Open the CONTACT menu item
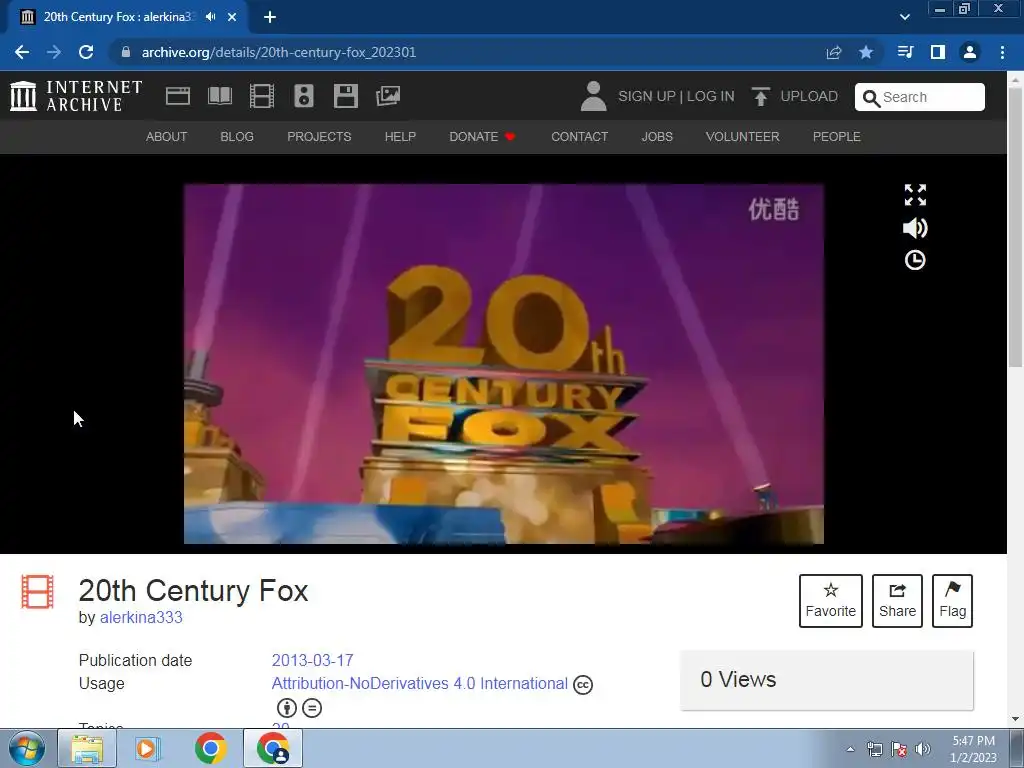The height and width of the screenshot is (768, 1024). (579, 136)
